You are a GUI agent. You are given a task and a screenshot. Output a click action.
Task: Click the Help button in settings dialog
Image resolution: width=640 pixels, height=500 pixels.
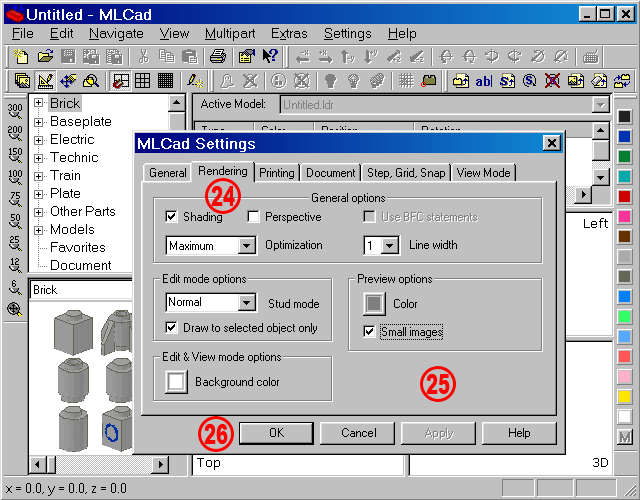click(x=519, y=433)
